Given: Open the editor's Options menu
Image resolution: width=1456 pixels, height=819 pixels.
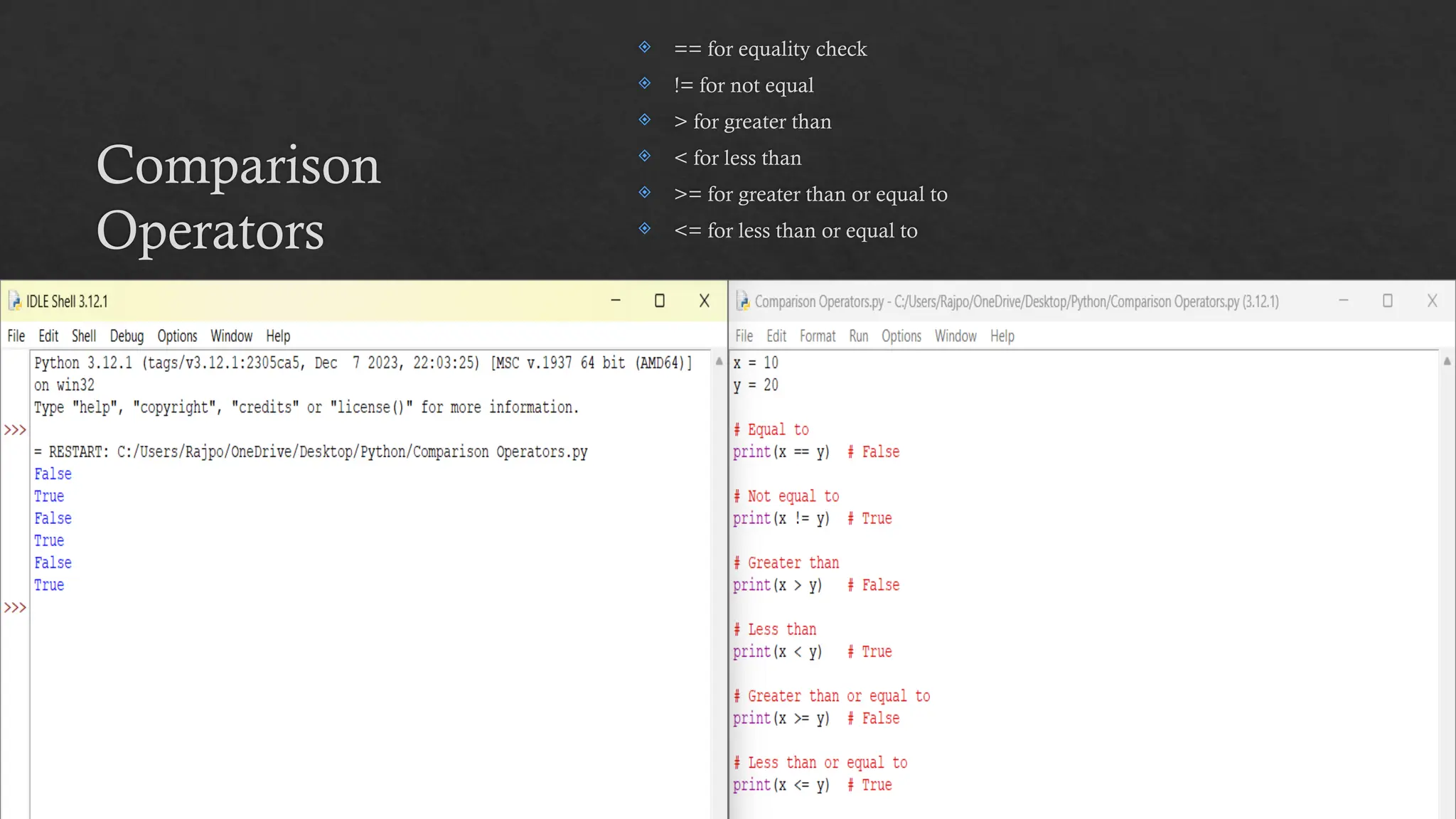Looking at the screenshot, I should [901, 336].
